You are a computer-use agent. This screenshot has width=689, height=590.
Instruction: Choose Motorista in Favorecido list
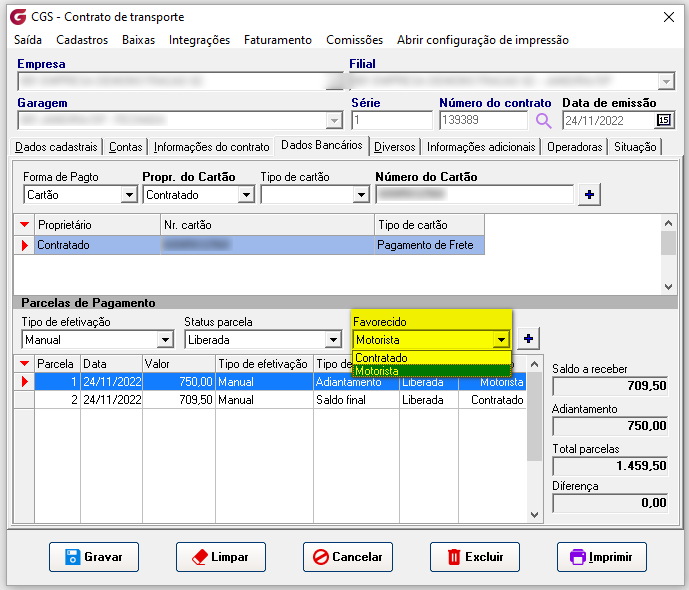432,371
